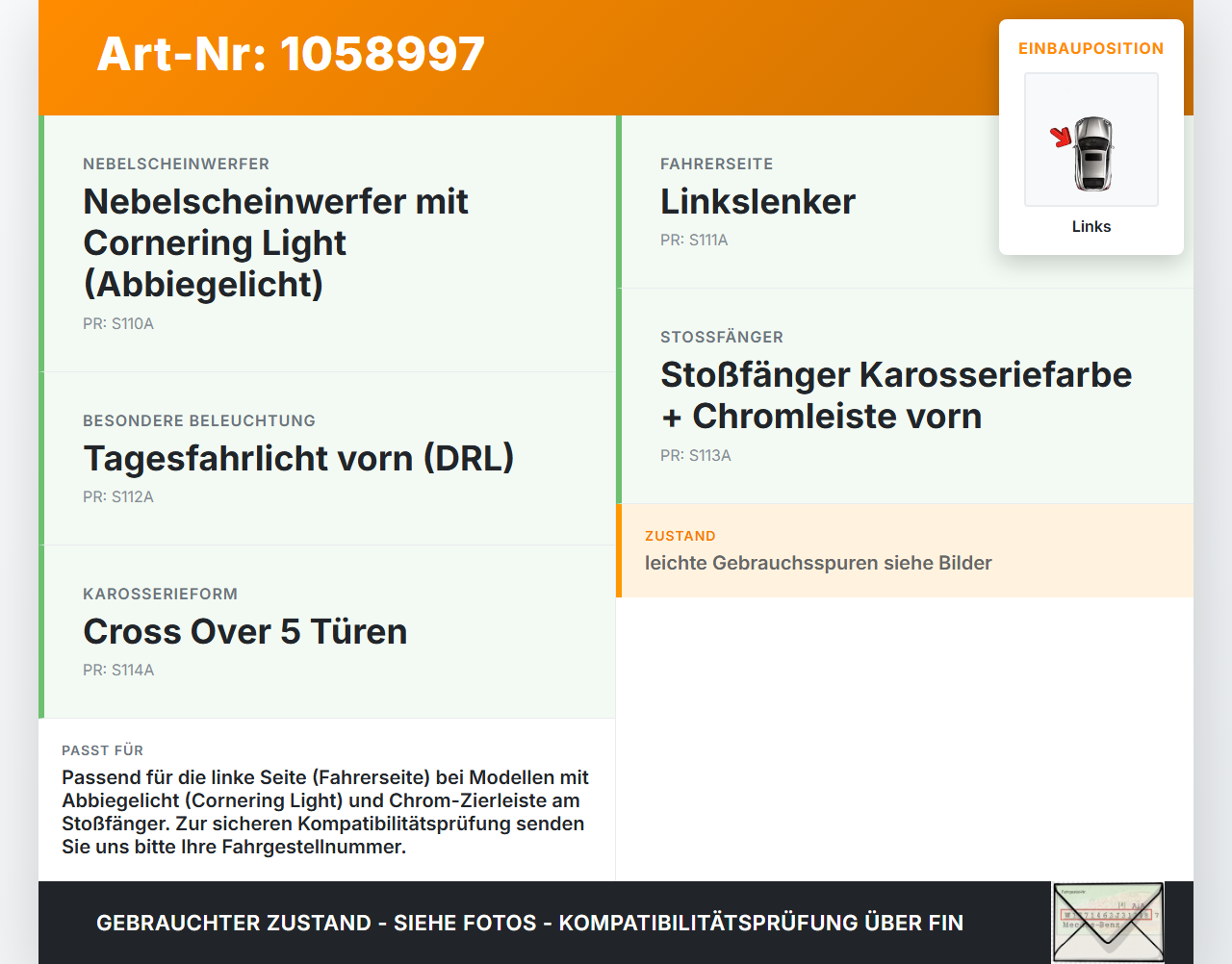Click the 'PASST FÜR' label
The width and height of the screenshot is (1232, 964).
pos(103,750)
